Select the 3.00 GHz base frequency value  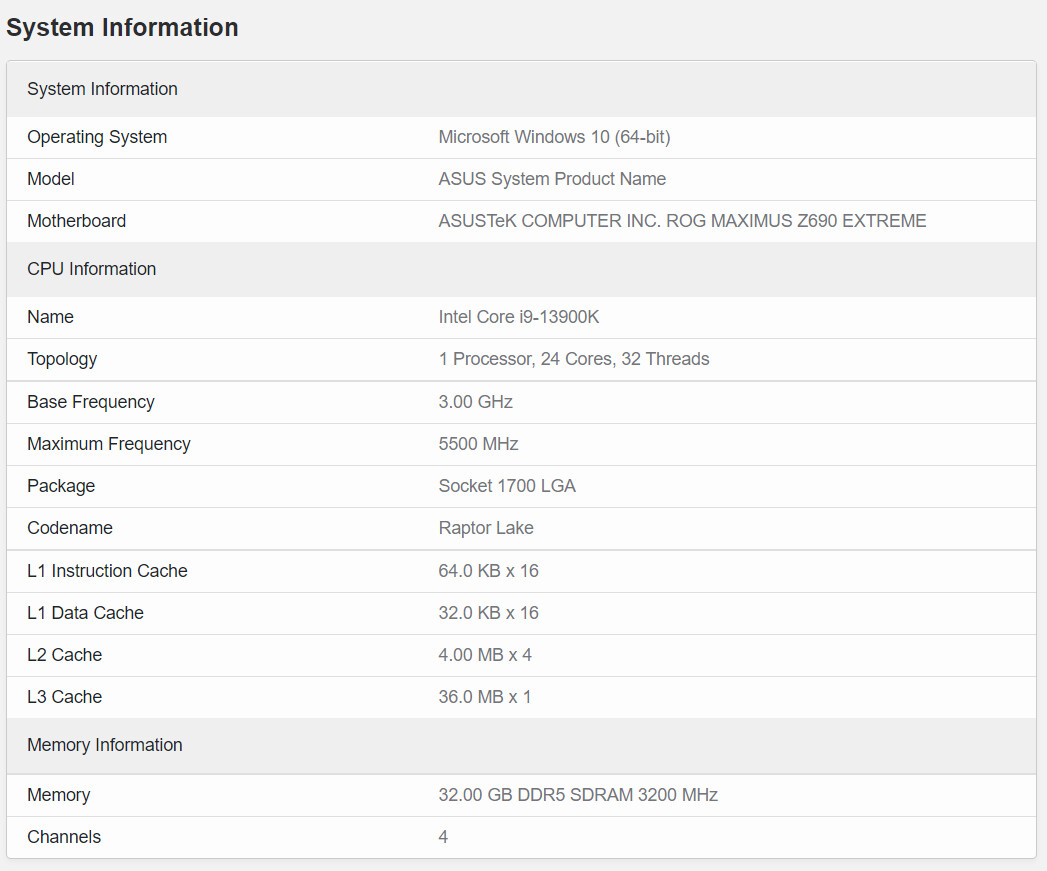click(x=475, y=402)
